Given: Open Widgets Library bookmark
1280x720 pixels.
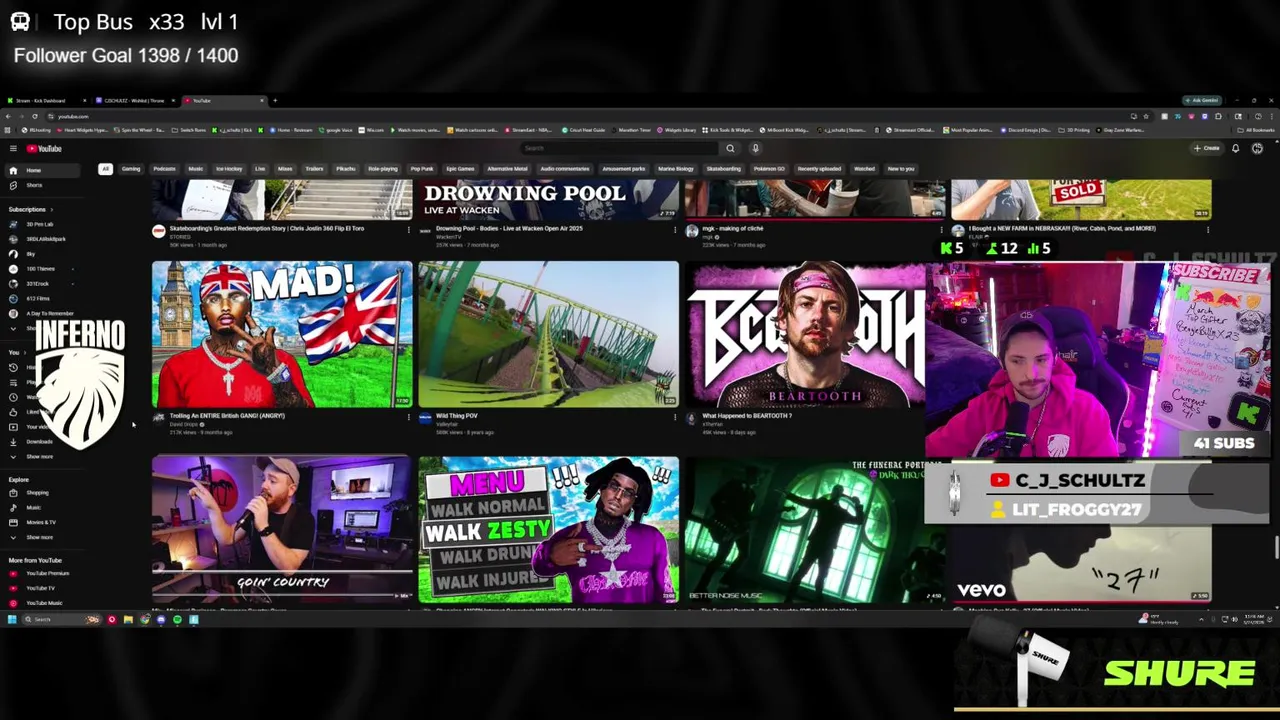Looking at the screenshot, I should pos(676,130).
